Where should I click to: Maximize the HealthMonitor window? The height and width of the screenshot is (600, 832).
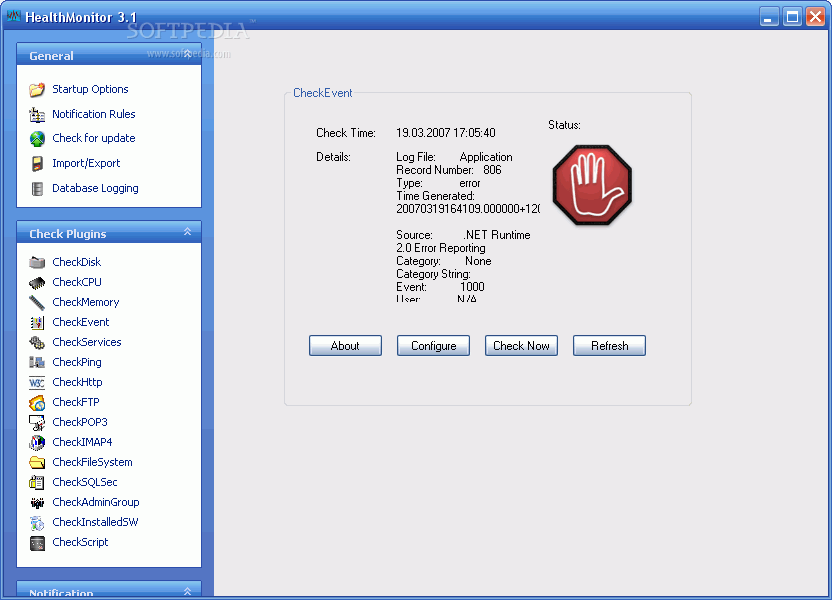point(792,17)
